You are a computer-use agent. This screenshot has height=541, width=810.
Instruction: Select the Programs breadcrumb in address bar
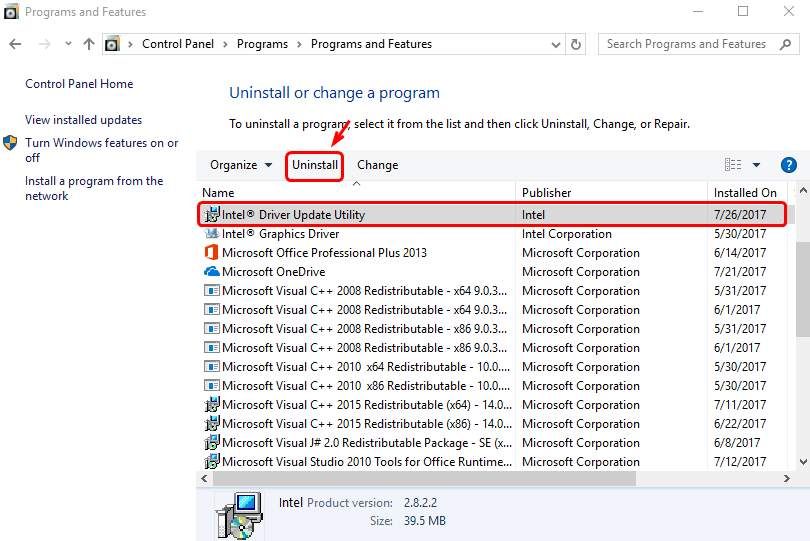(x=262, y=44)
